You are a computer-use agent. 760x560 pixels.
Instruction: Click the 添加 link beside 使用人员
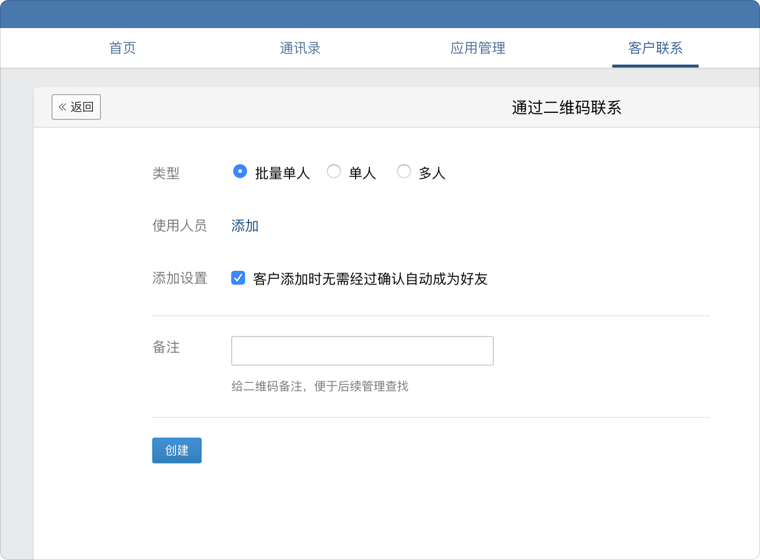tap(245, 225)
